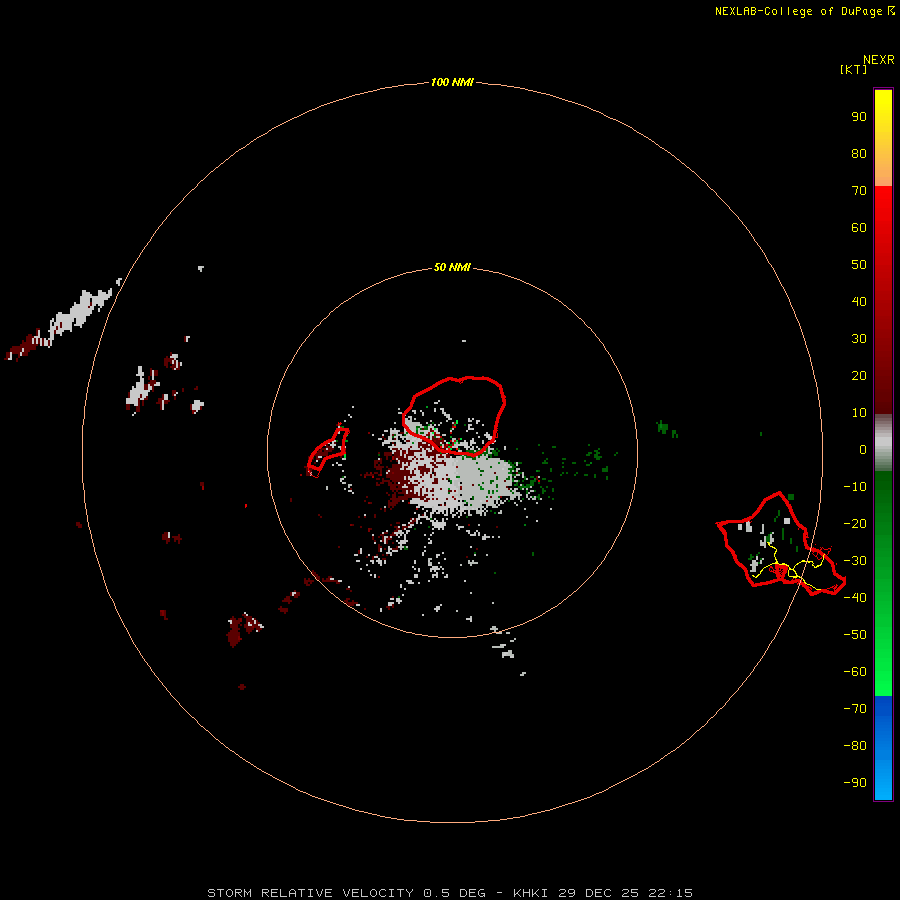Select the 70 value on the velocity scale
Image resolution: width=900 pixels, height=900 pixels.
859,191
